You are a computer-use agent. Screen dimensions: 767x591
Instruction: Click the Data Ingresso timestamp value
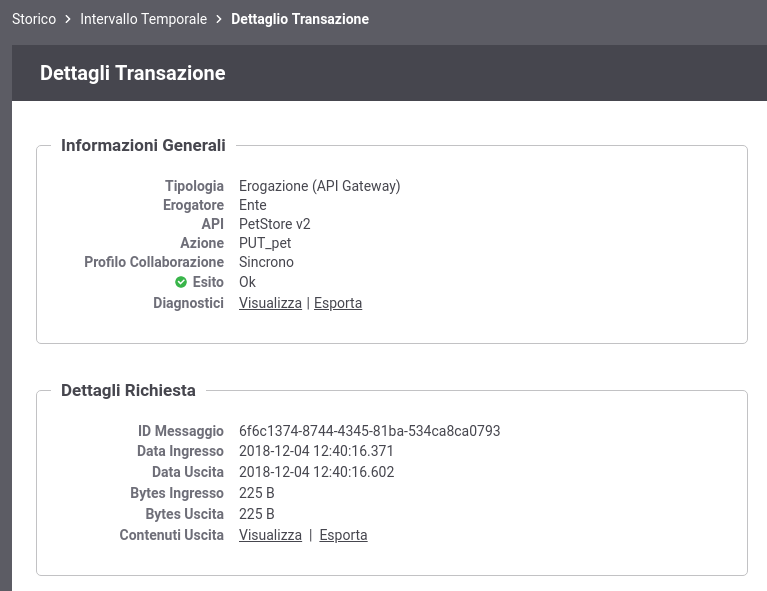pos(316,451)
